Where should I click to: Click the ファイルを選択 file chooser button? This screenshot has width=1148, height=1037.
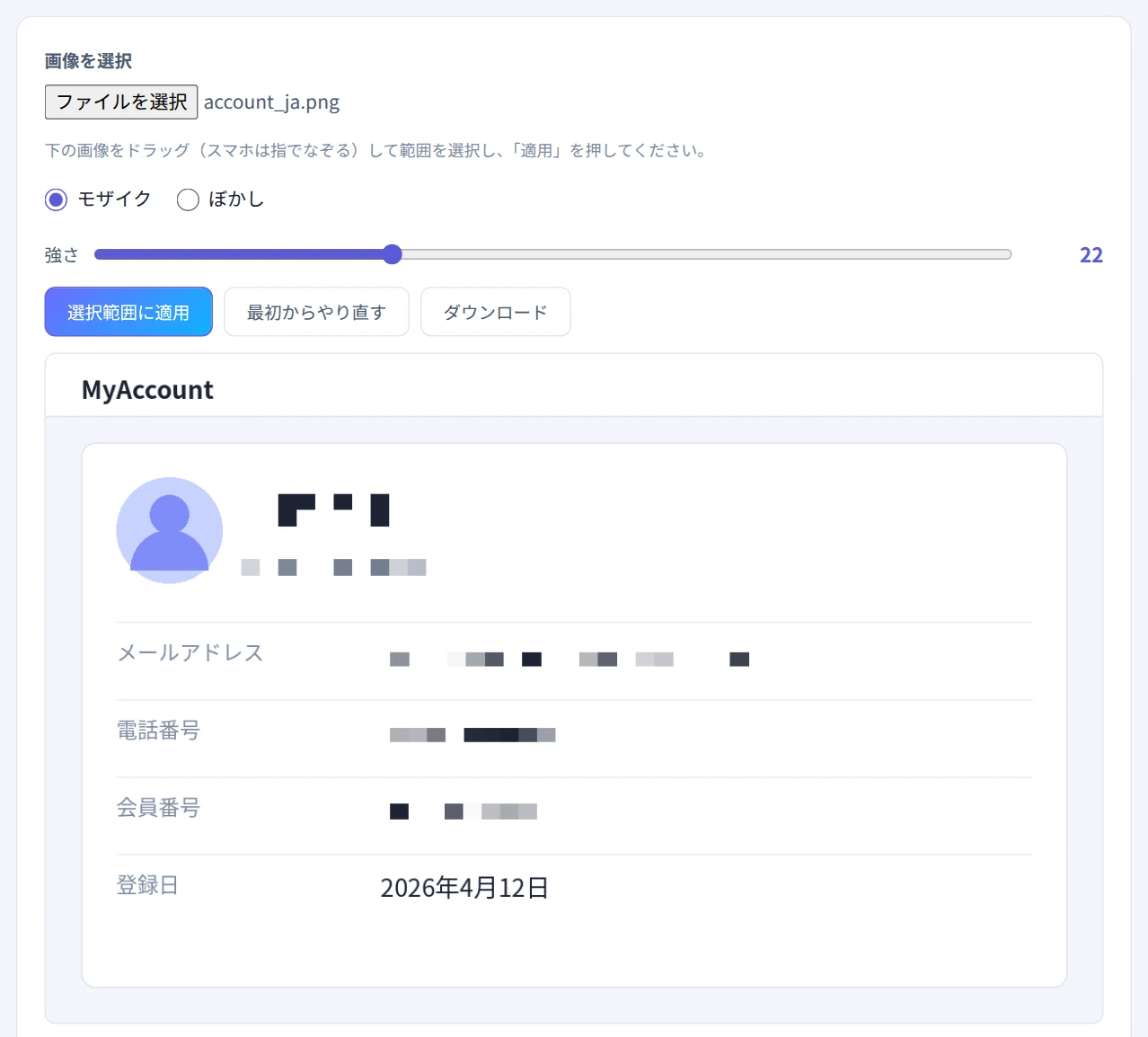click(121, 102)
